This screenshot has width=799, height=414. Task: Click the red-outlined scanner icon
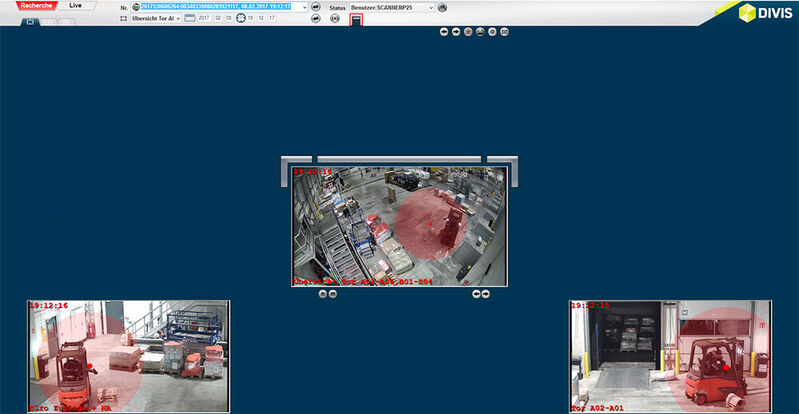(x=356, y=19)
